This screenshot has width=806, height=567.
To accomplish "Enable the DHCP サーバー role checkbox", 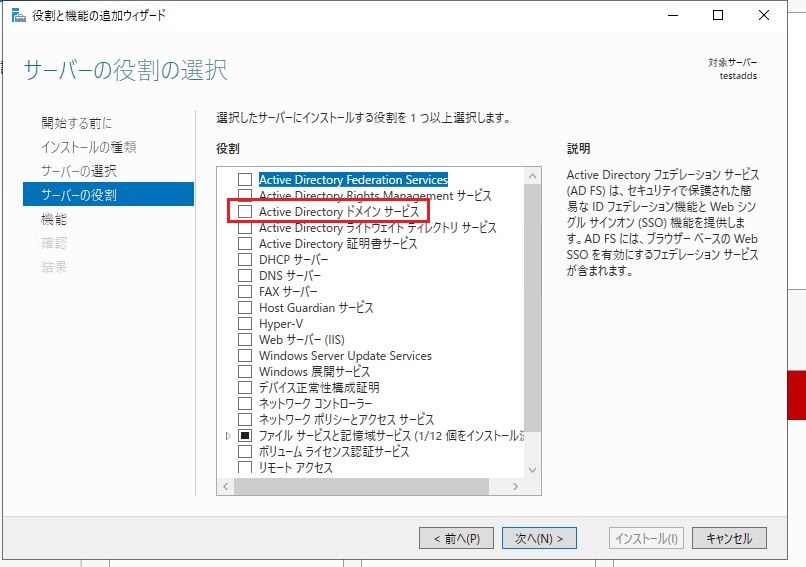I will point(245,260).
